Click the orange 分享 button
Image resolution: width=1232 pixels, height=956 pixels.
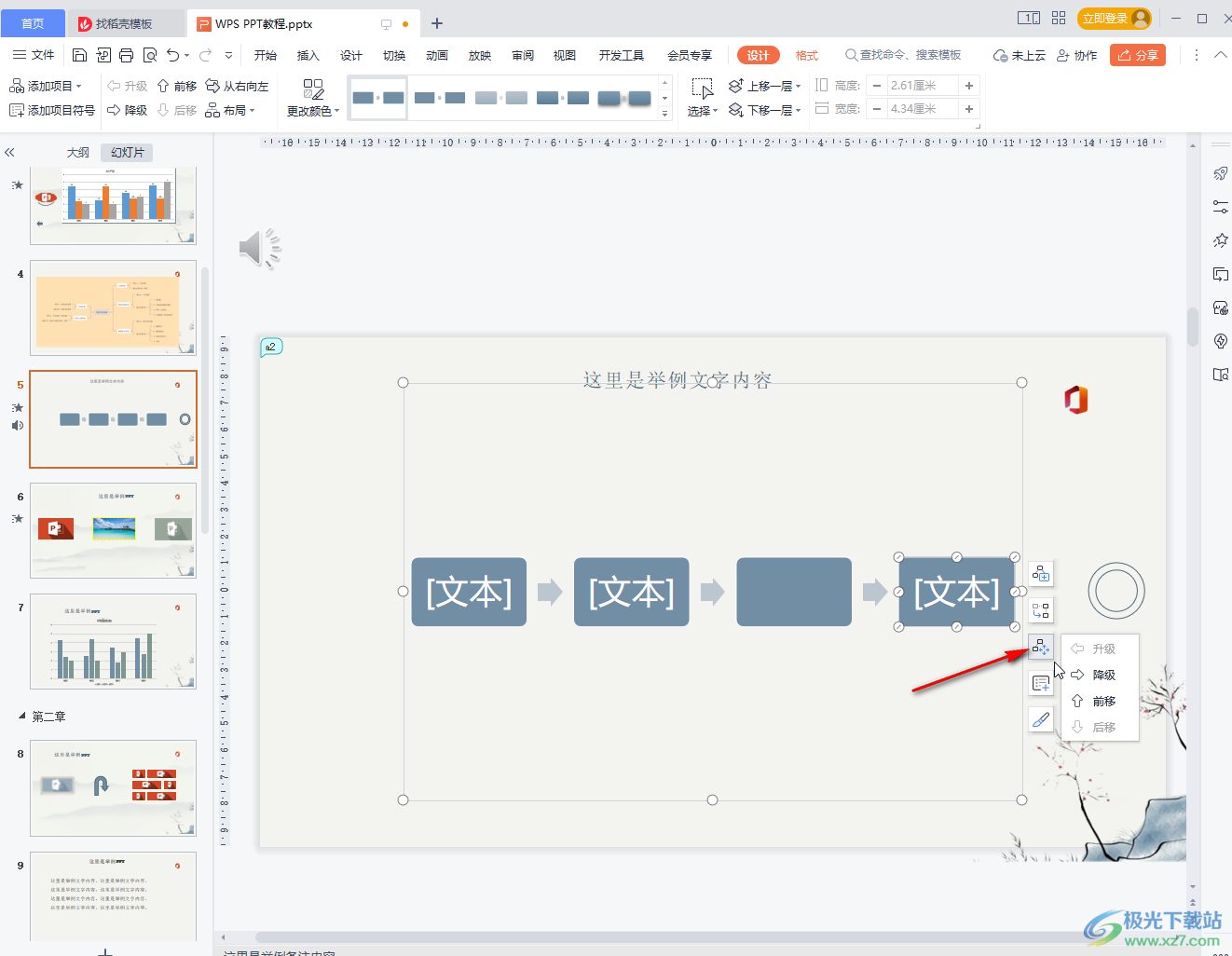pyautogui.click(x=1138, y=55)
